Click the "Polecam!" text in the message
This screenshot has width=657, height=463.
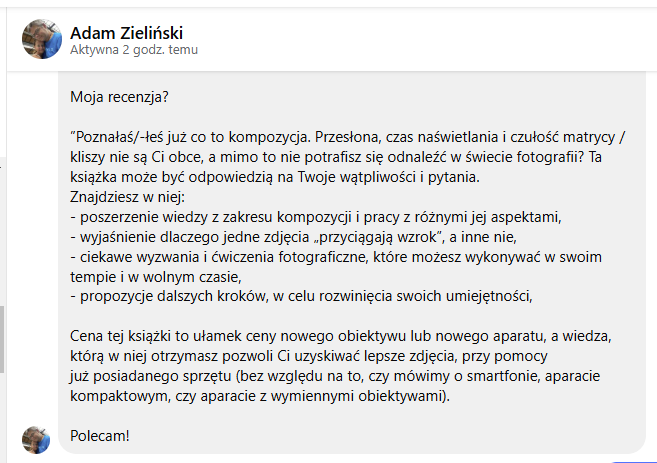[101, 436]
